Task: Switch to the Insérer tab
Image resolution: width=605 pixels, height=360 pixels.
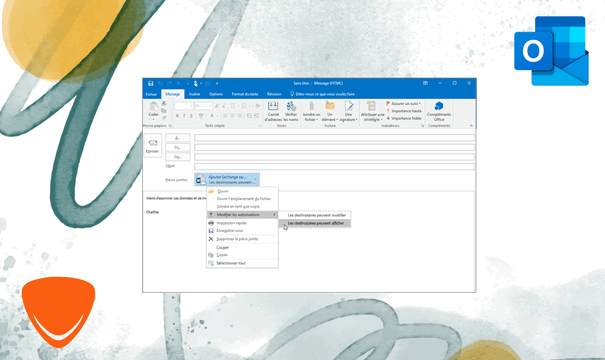Action: (x=194, y=94)
